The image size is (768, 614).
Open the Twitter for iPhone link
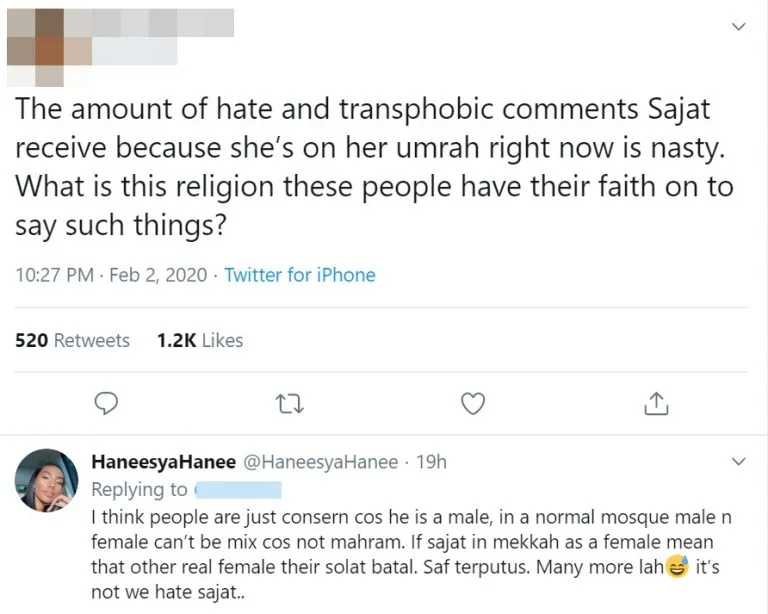(x=300, y=275)
